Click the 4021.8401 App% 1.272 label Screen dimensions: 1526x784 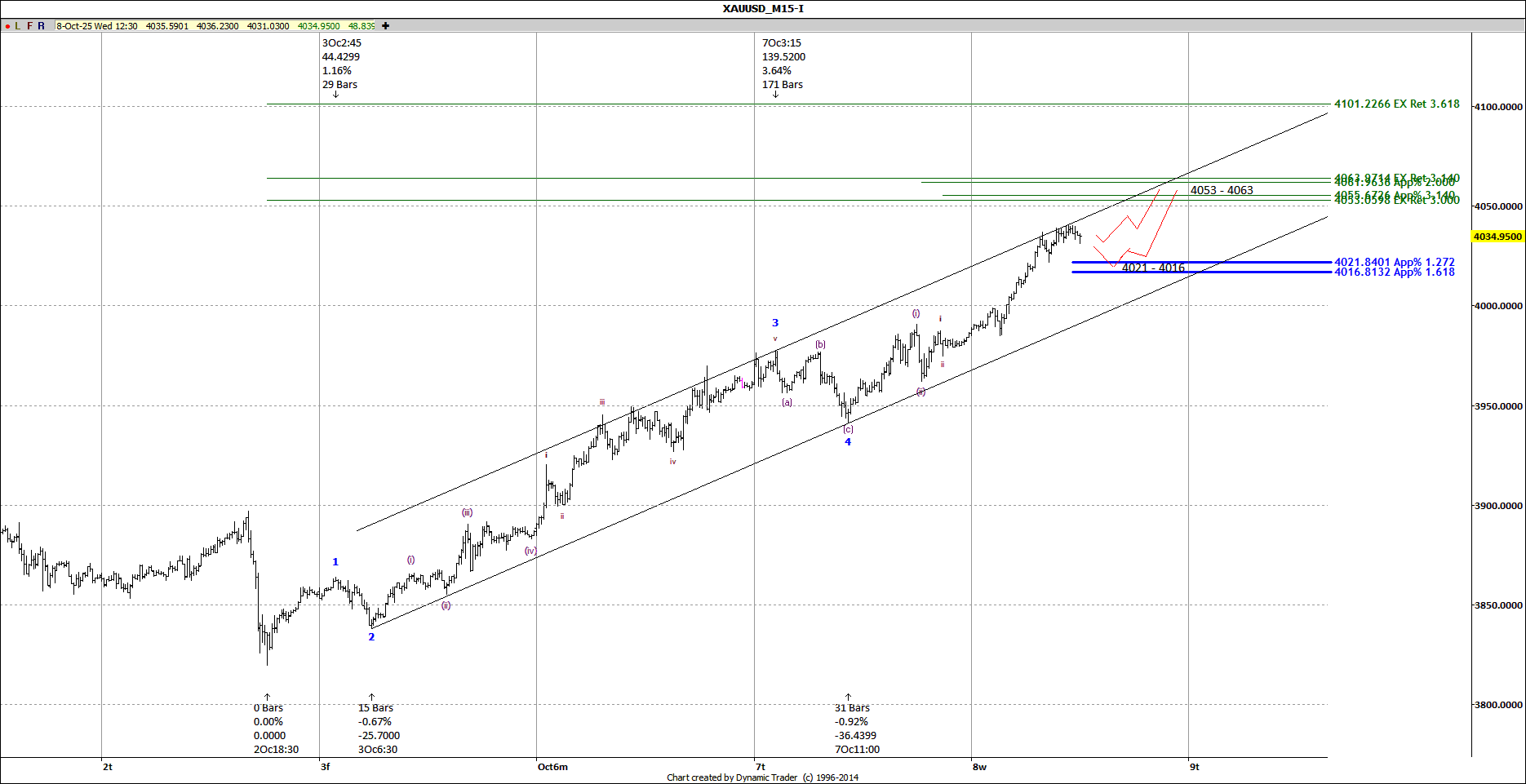pos(1394,263)
